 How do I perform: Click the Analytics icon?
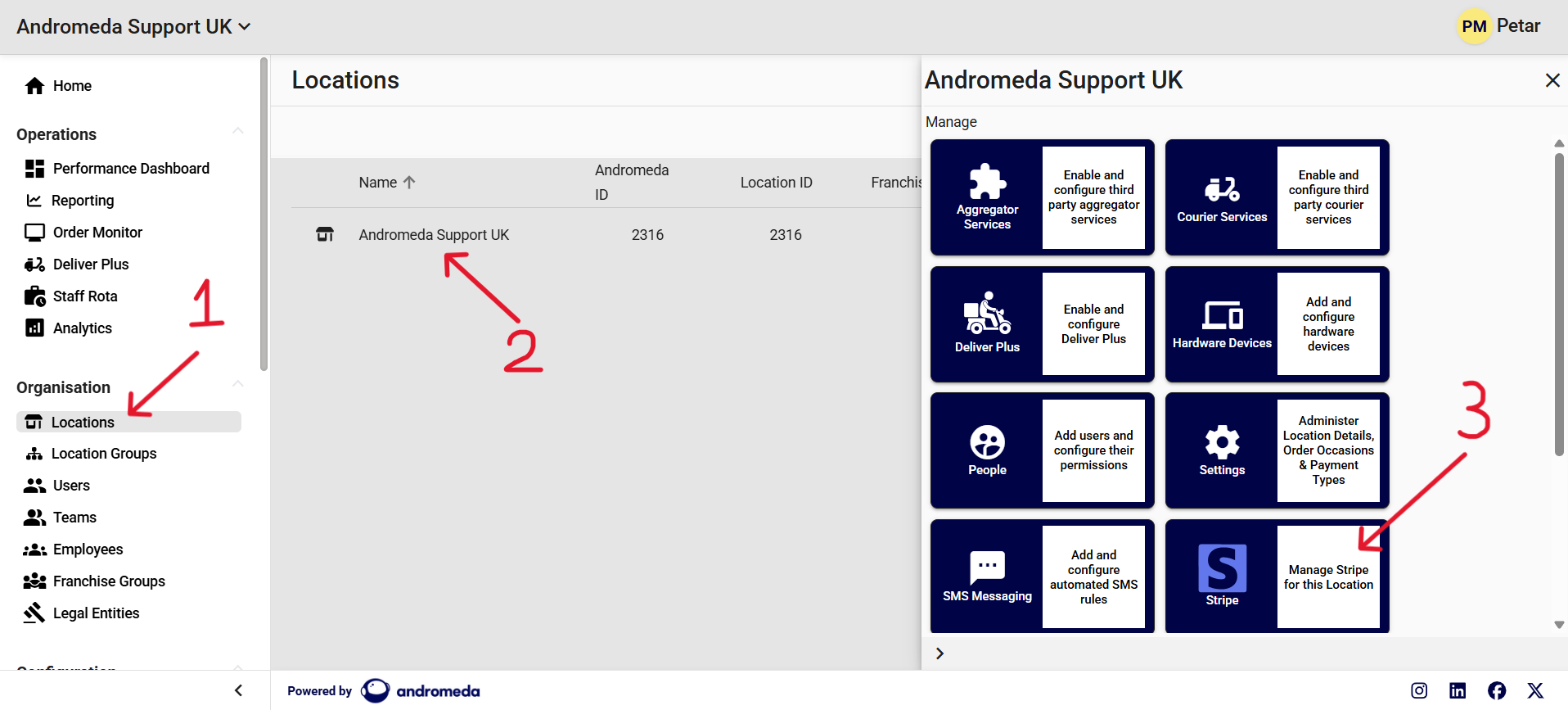tap(34, 328)
